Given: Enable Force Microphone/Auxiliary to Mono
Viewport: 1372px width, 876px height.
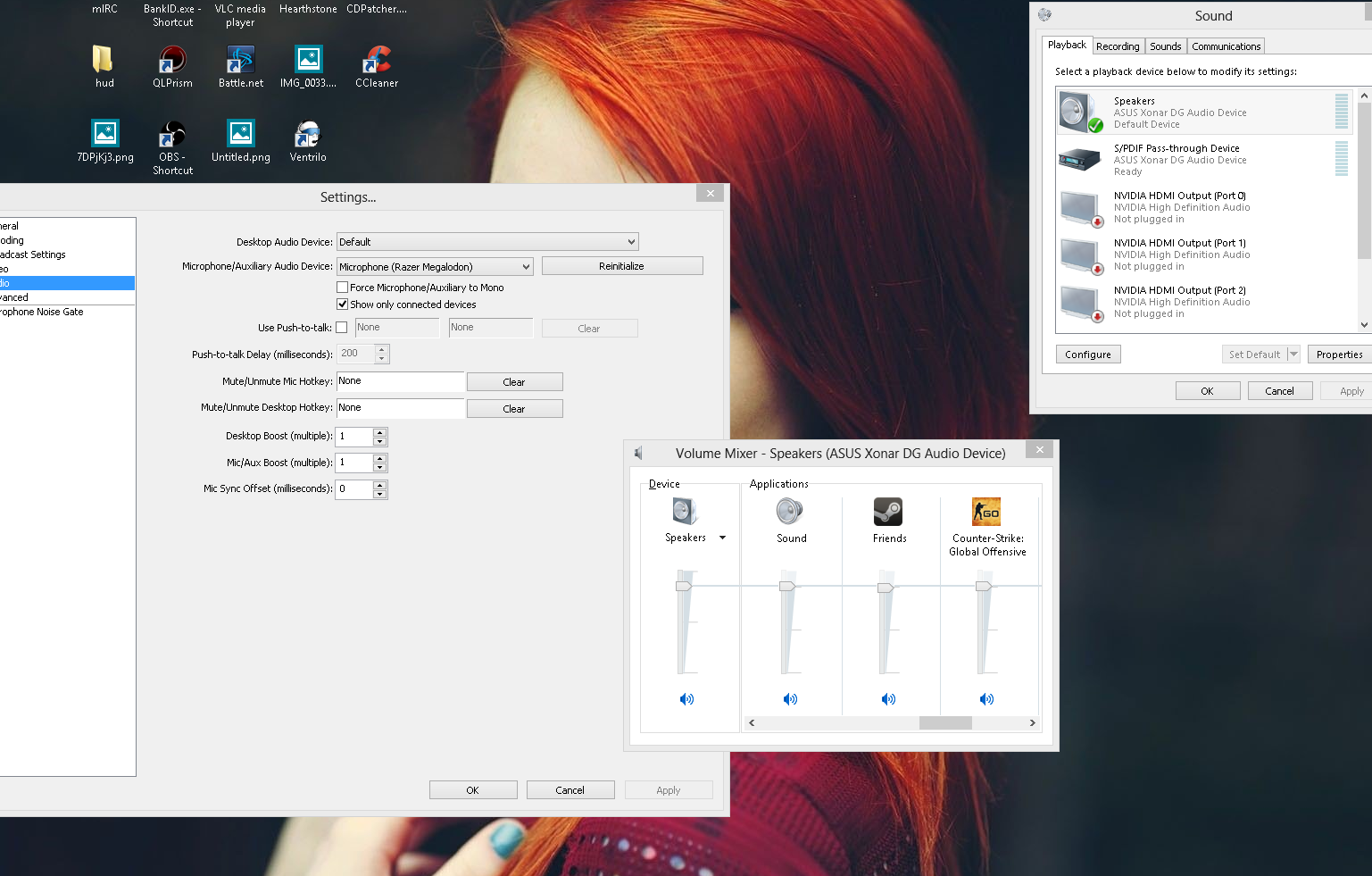Looking at the screenshot, I should (x=342, y=288).
